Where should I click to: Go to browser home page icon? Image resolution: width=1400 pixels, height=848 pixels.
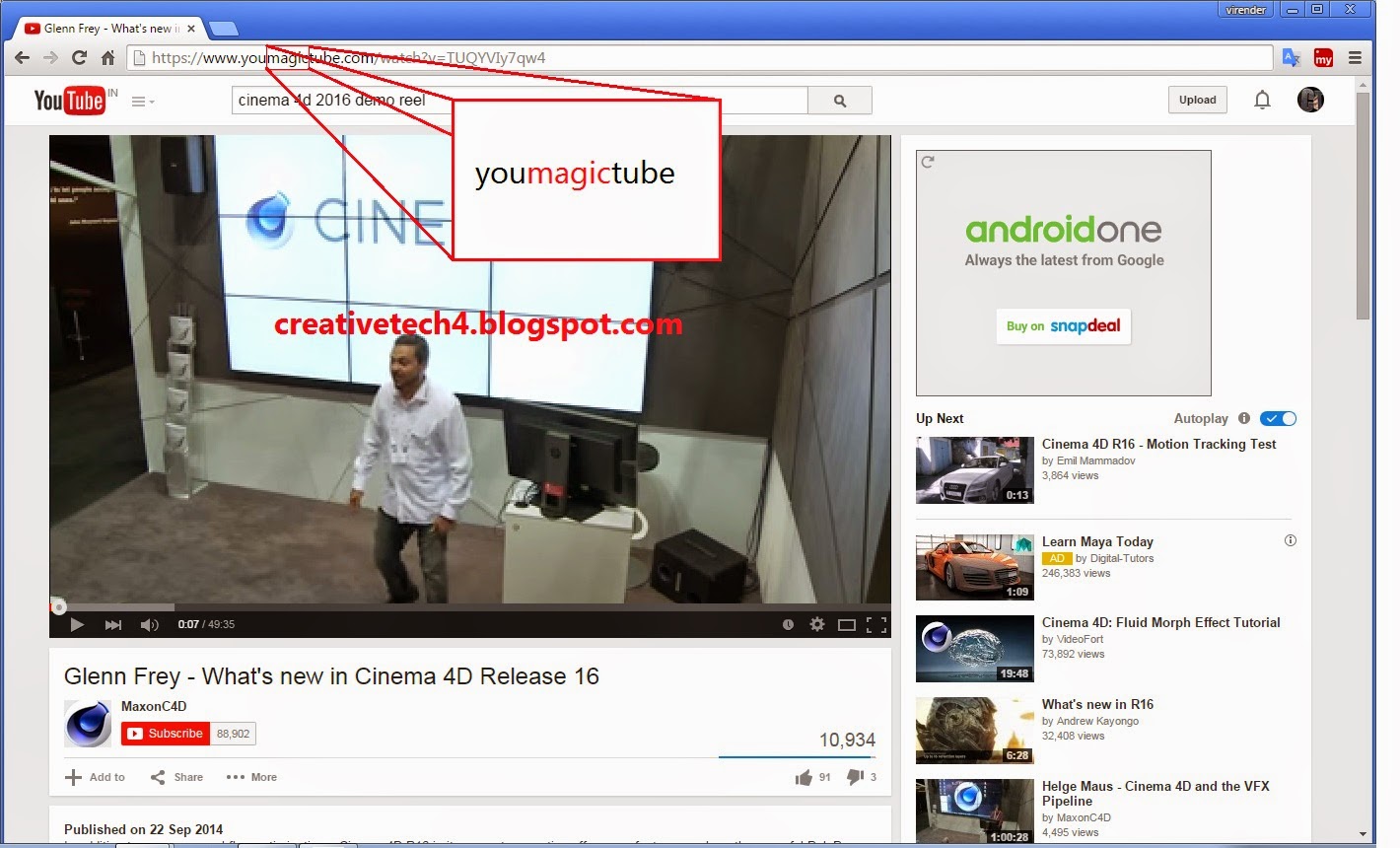(108, 58)
